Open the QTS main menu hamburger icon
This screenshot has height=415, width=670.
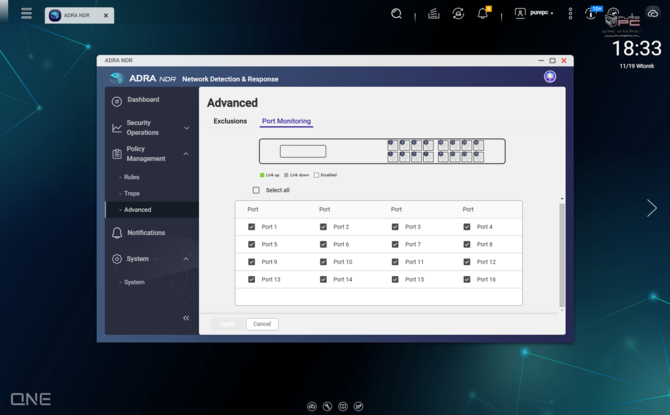point(26,14)
